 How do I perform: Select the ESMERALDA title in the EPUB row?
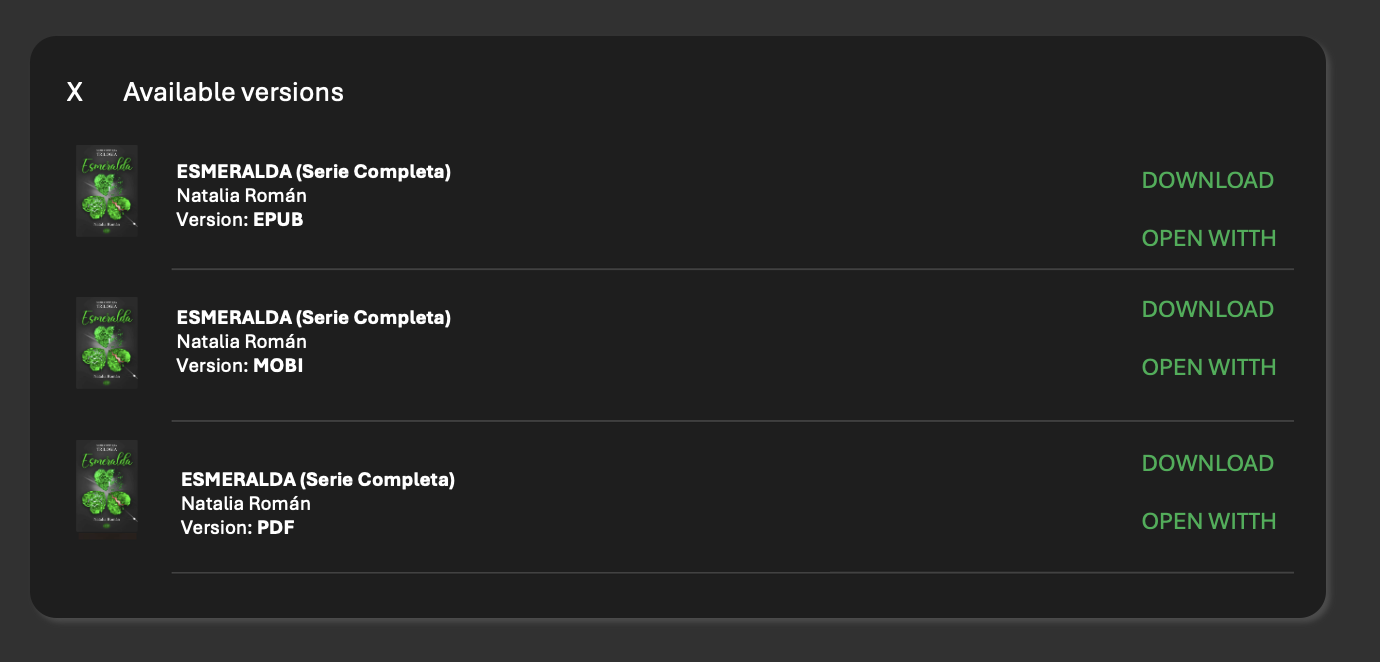tap(313, 172)
